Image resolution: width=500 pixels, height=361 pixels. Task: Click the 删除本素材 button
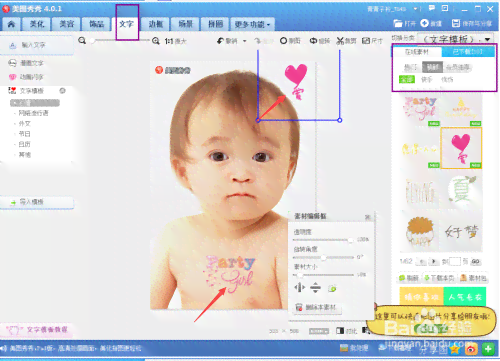coord(317,307)
